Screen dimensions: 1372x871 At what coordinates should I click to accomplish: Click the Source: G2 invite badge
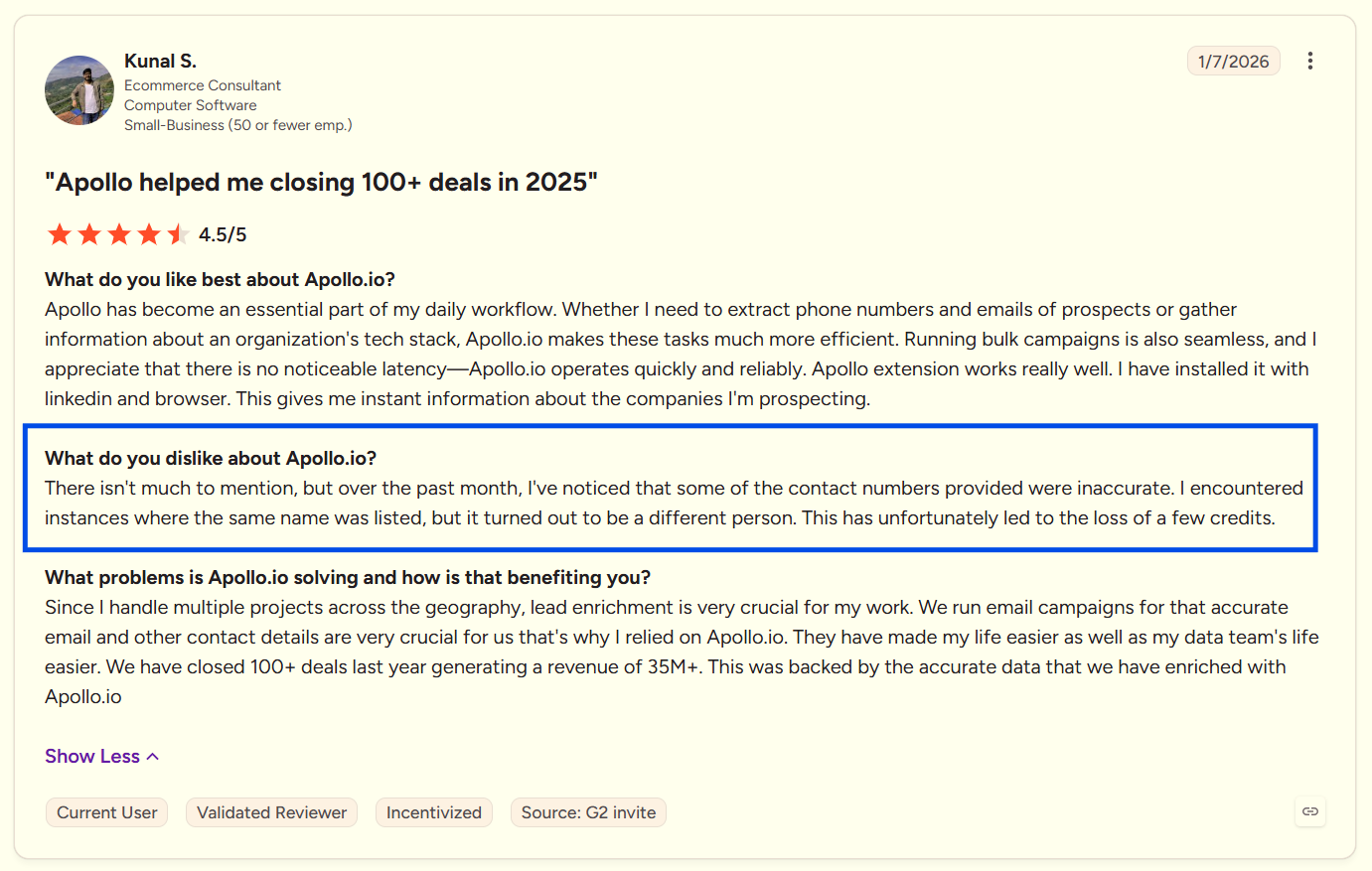click(x=588, y=812)
